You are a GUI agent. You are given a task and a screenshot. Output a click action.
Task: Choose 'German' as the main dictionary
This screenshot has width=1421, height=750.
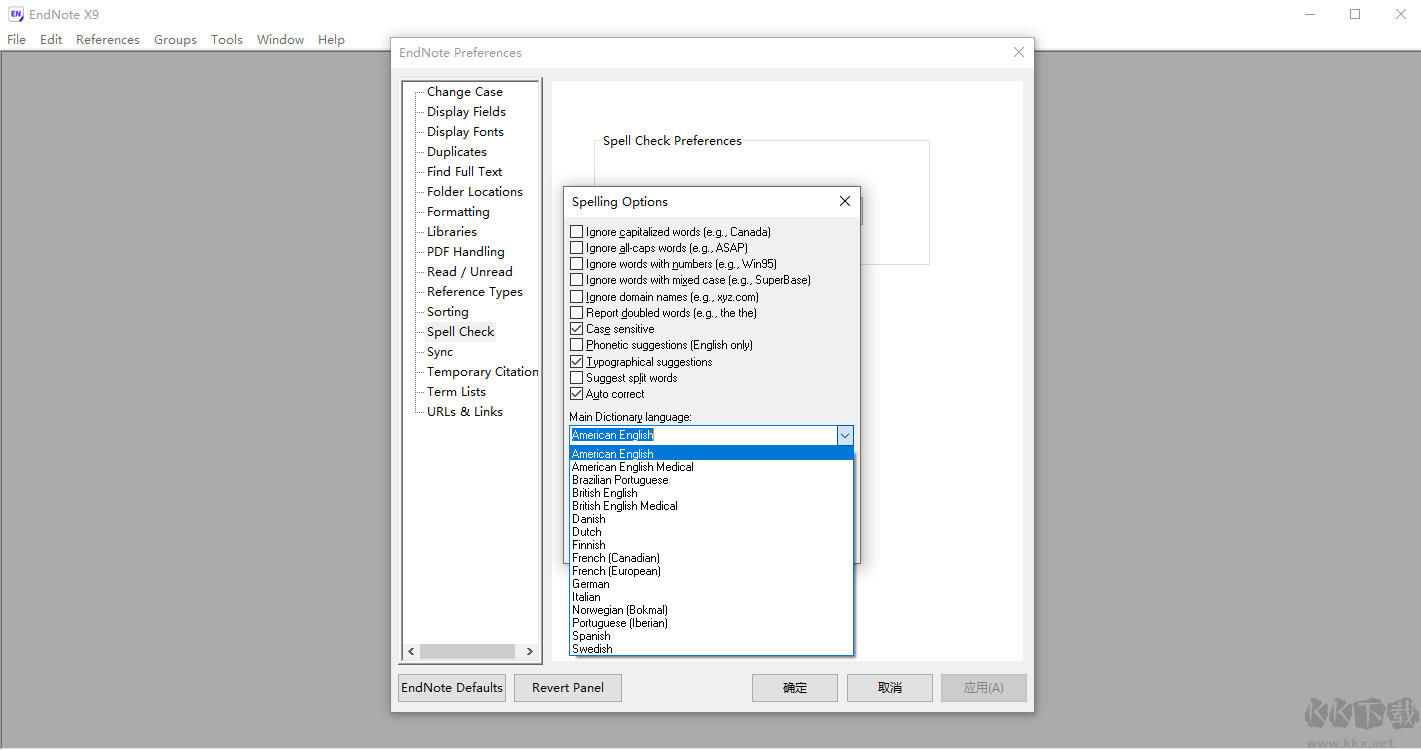pos(590,584)
